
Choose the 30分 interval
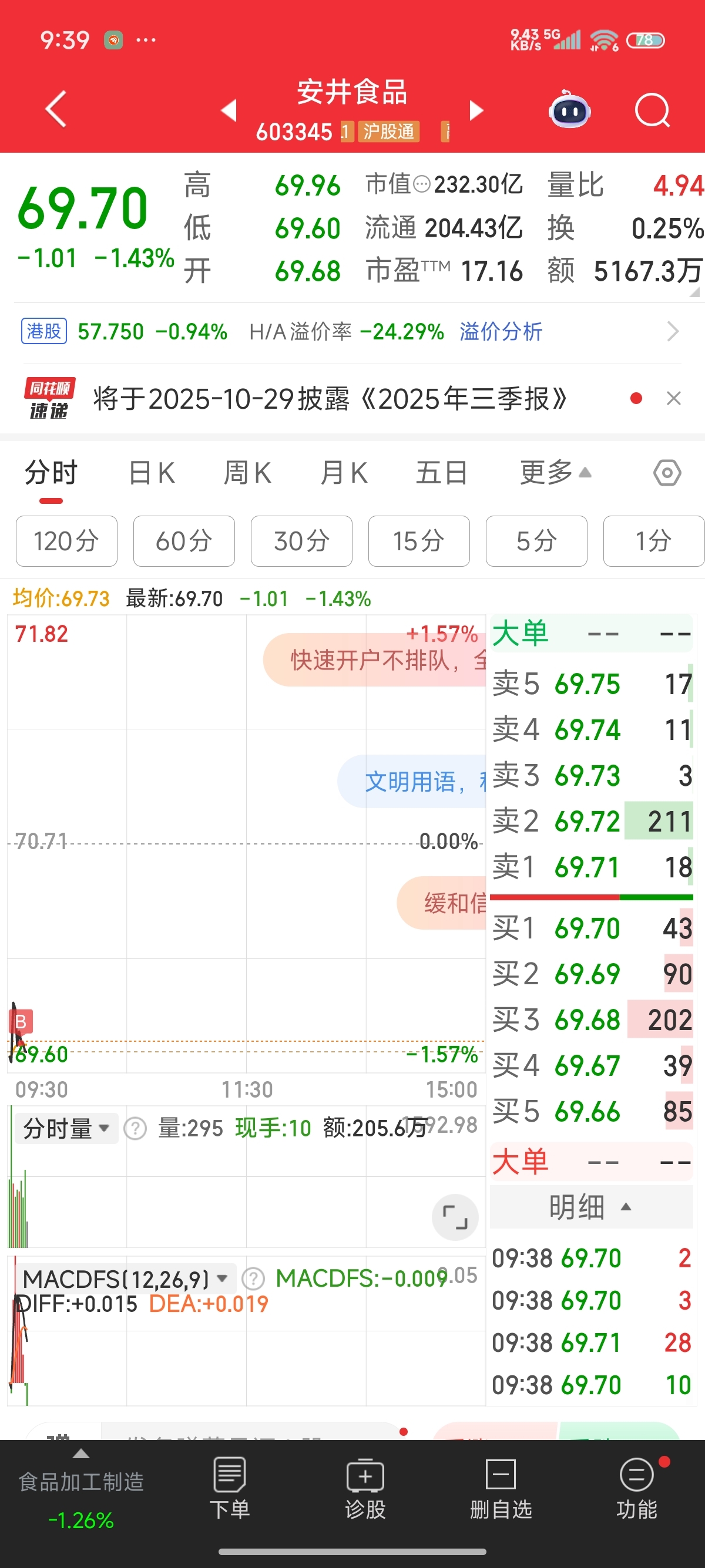[x=301, y=540]
